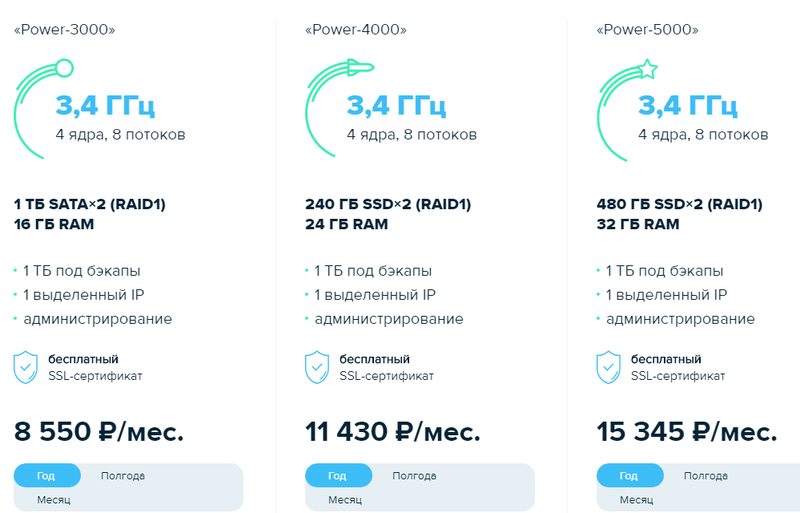Click the «Power-4000» plan title
Image resolution: width=800 pixels, height=513 pixels.
pyautogui.click(x=355, y=30)
